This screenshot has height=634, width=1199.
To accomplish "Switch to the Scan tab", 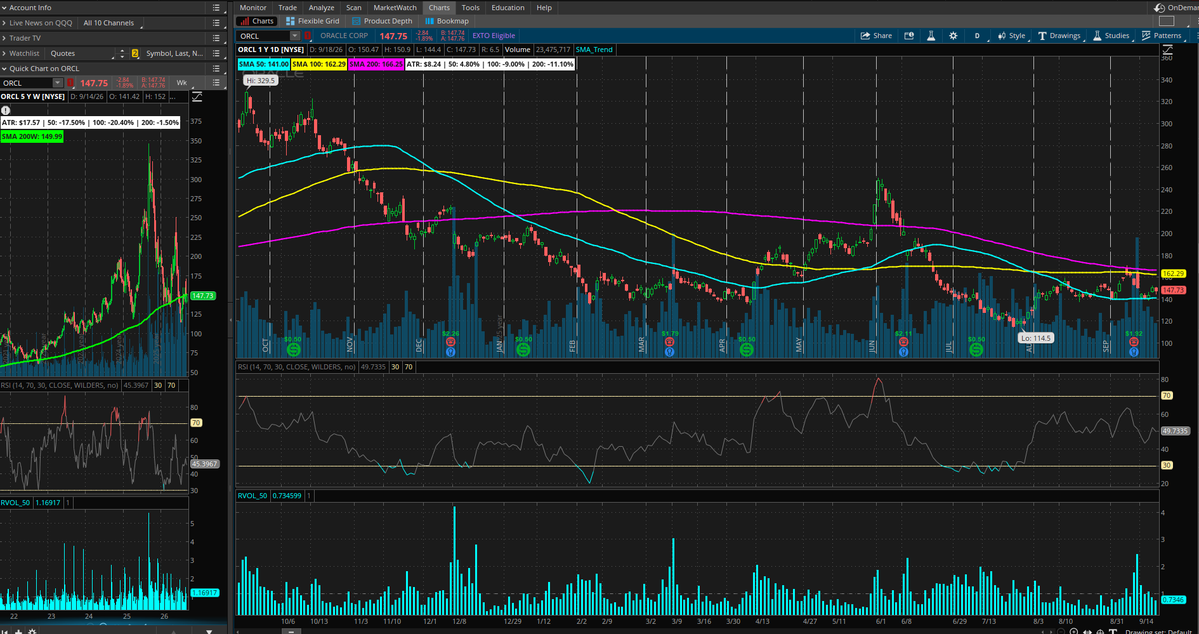I will click(353, 7).
